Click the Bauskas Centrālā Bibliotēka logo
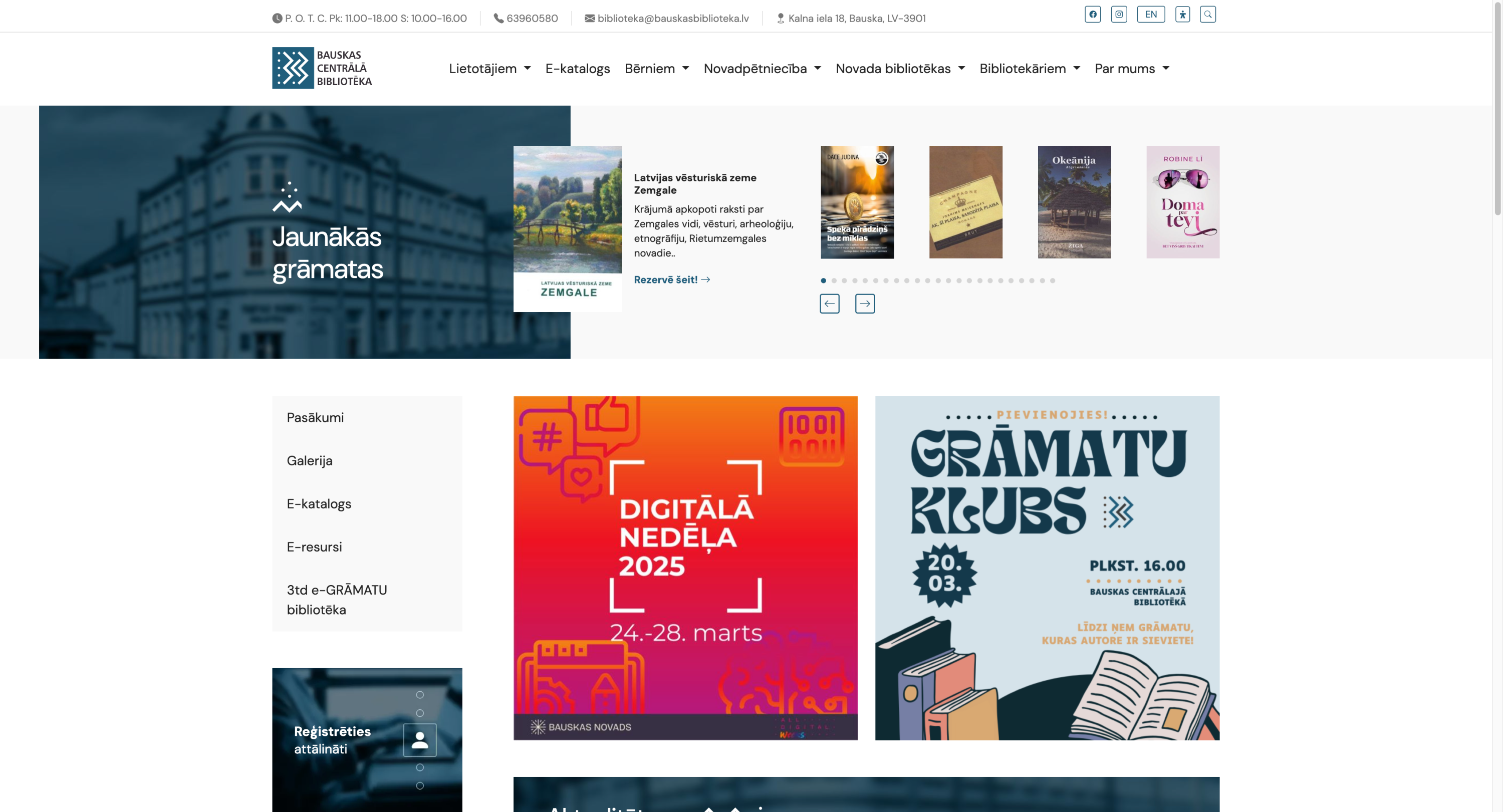 322,68
